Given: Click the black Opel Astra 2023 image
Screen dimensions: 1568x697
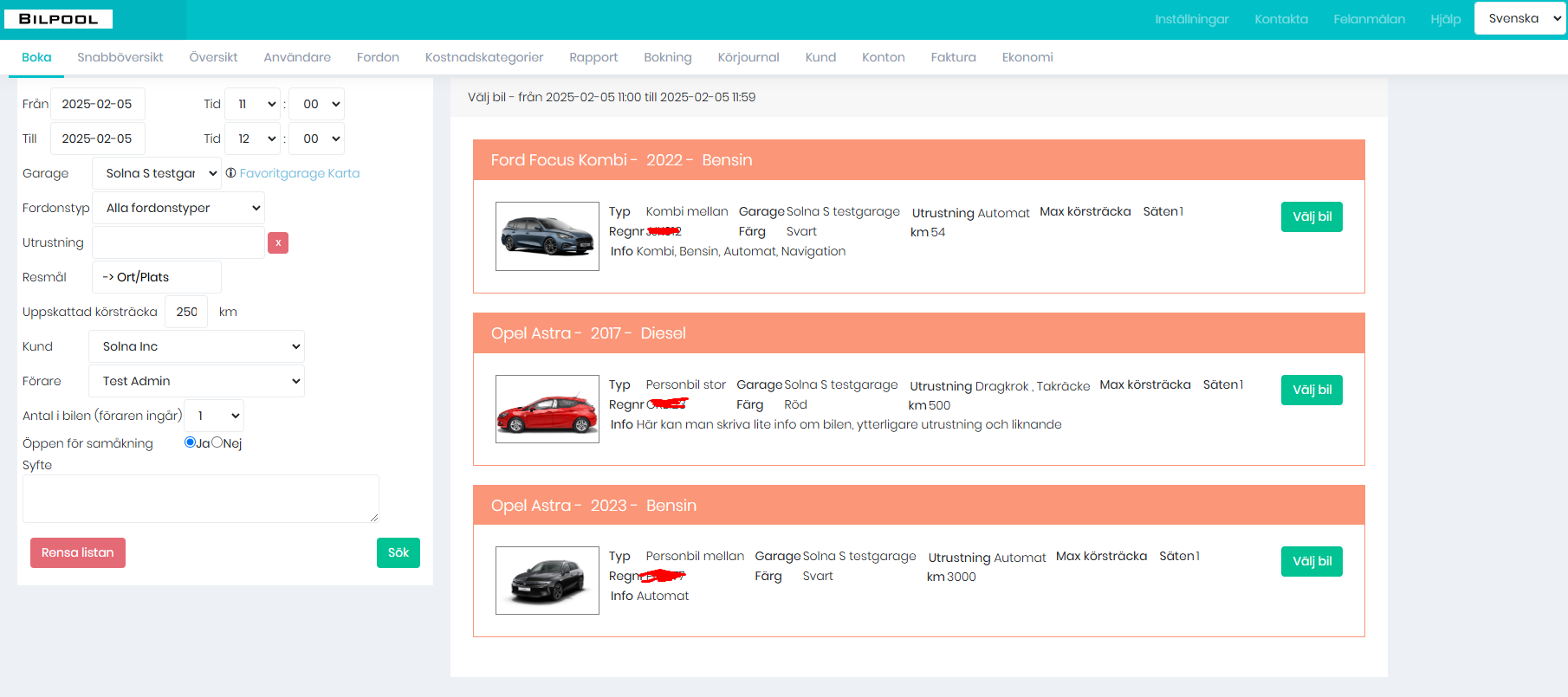Looking at the screenshot, I should click(547, 580).
